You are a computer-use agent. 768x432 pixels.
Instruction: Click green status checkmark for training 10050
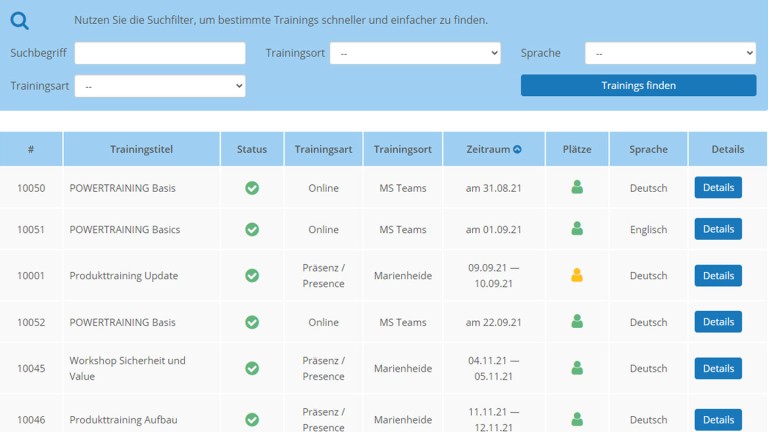coord(252,188)
